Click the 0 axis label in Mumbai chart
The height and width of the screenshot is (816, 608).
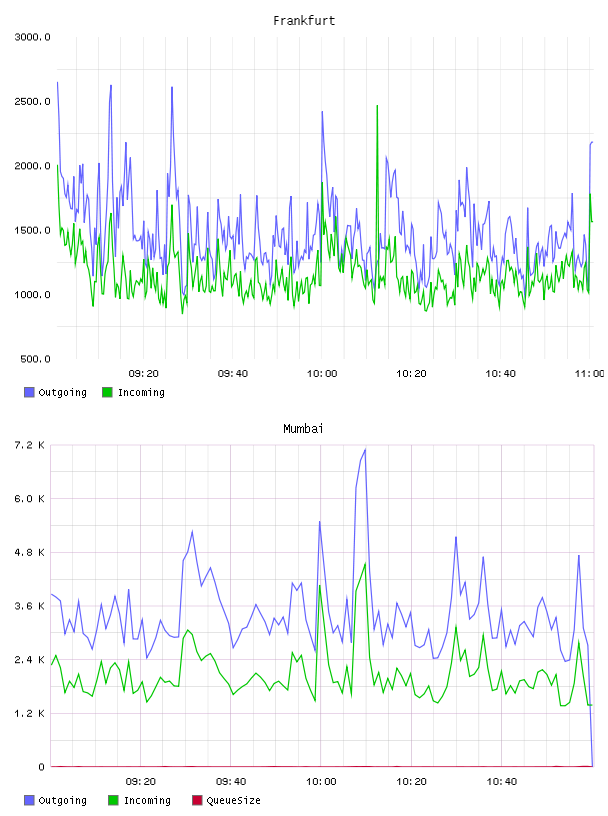[x=41, y=767]
